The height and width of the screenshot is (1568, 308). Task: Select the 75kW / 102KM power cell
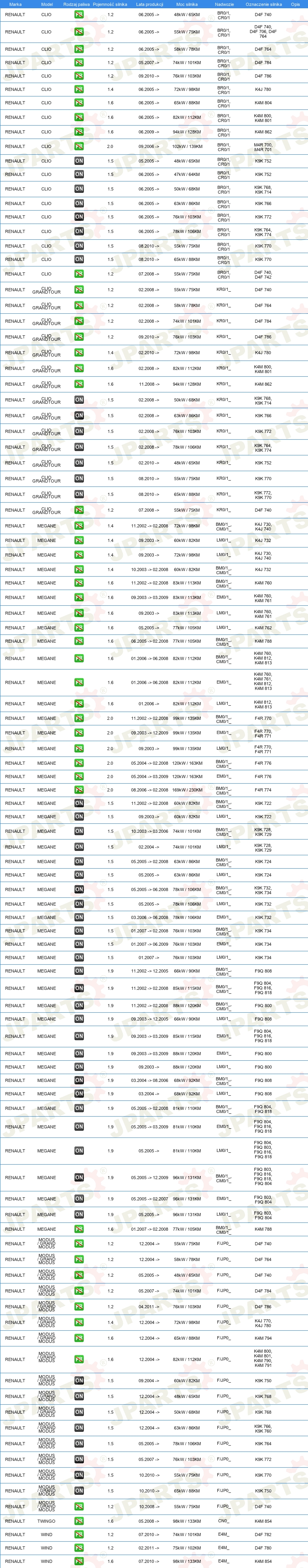pos(187,1548)
